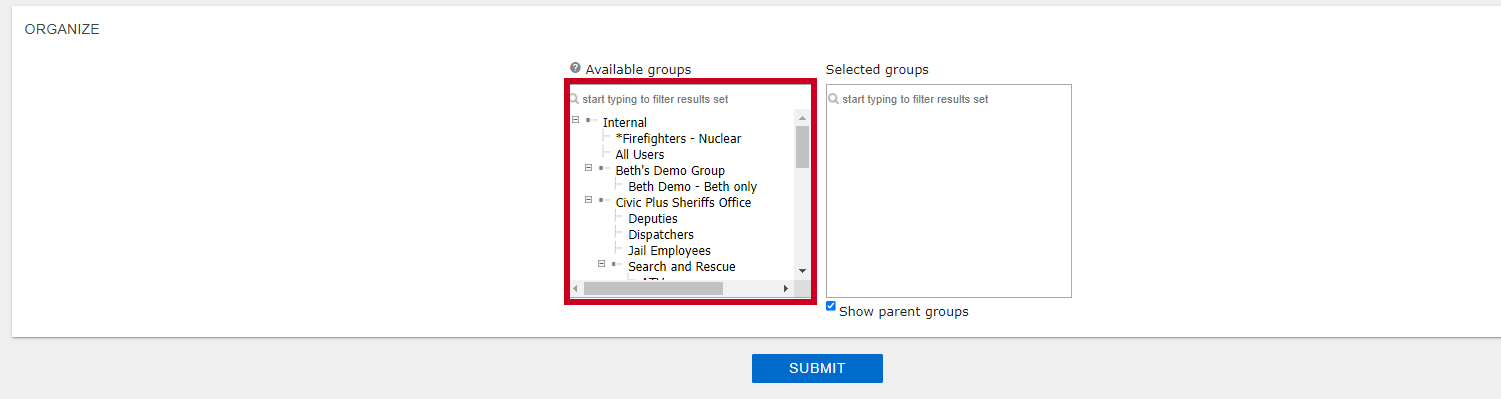Viewport: 1501px width, 399px height.
Task: Select Civic Plus Sheriffs Office group
Action: [683, 203]
